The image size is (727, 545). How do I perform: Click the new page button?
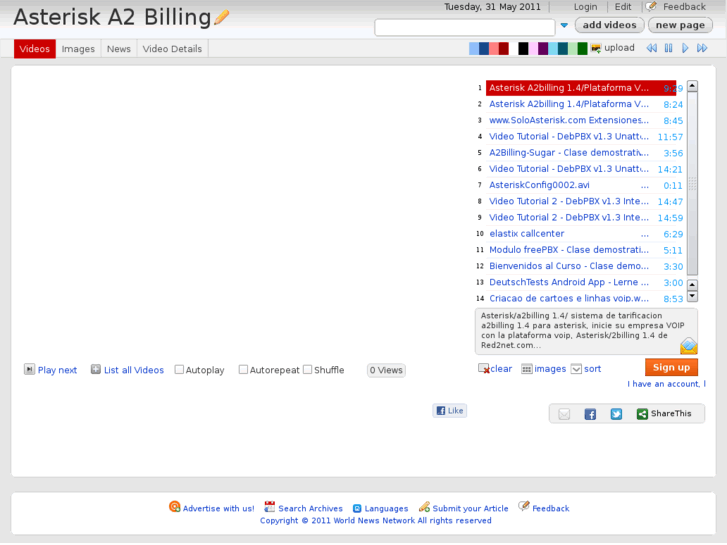point(680,25)
